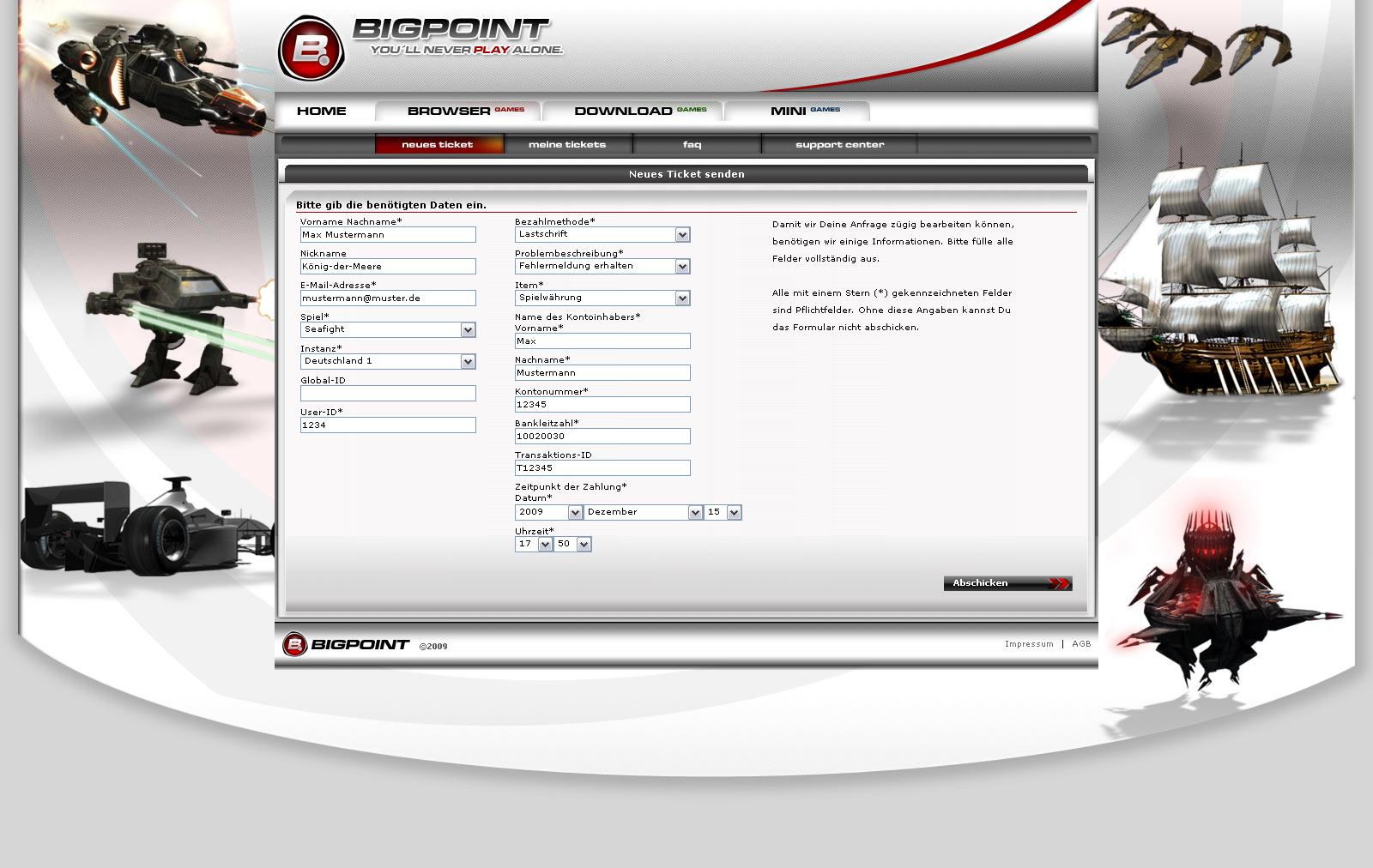Click the Formula racing car image

(146, 527)
